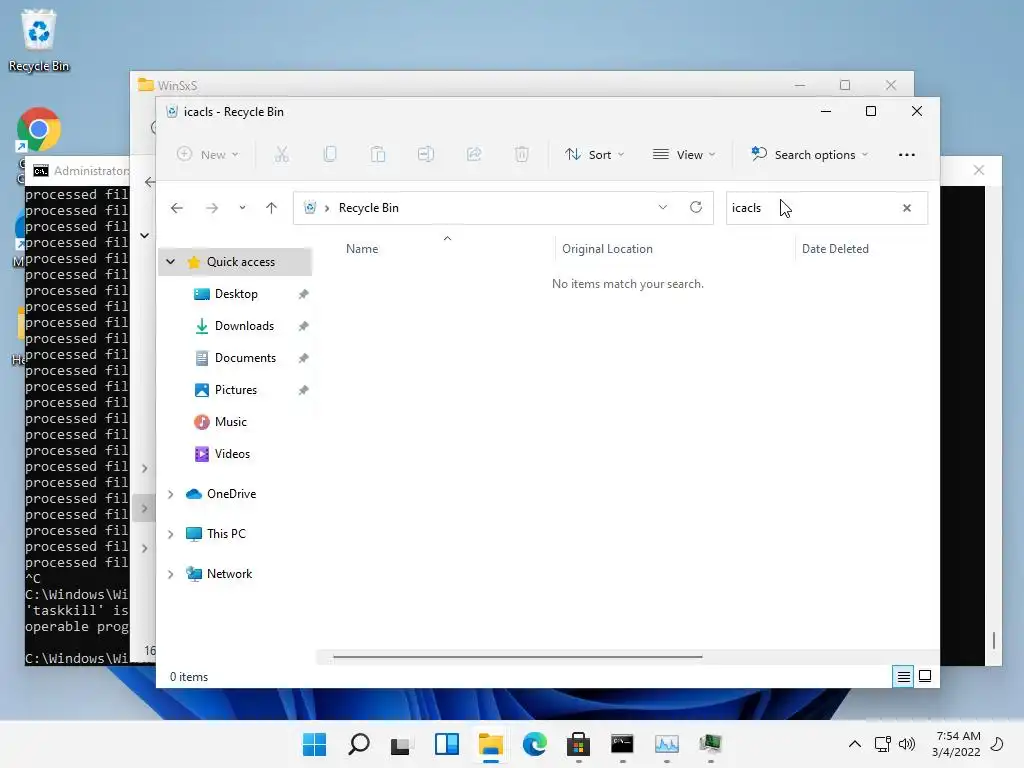
Task: Go back using the Back arrow
Action: [x=177, y=208]
